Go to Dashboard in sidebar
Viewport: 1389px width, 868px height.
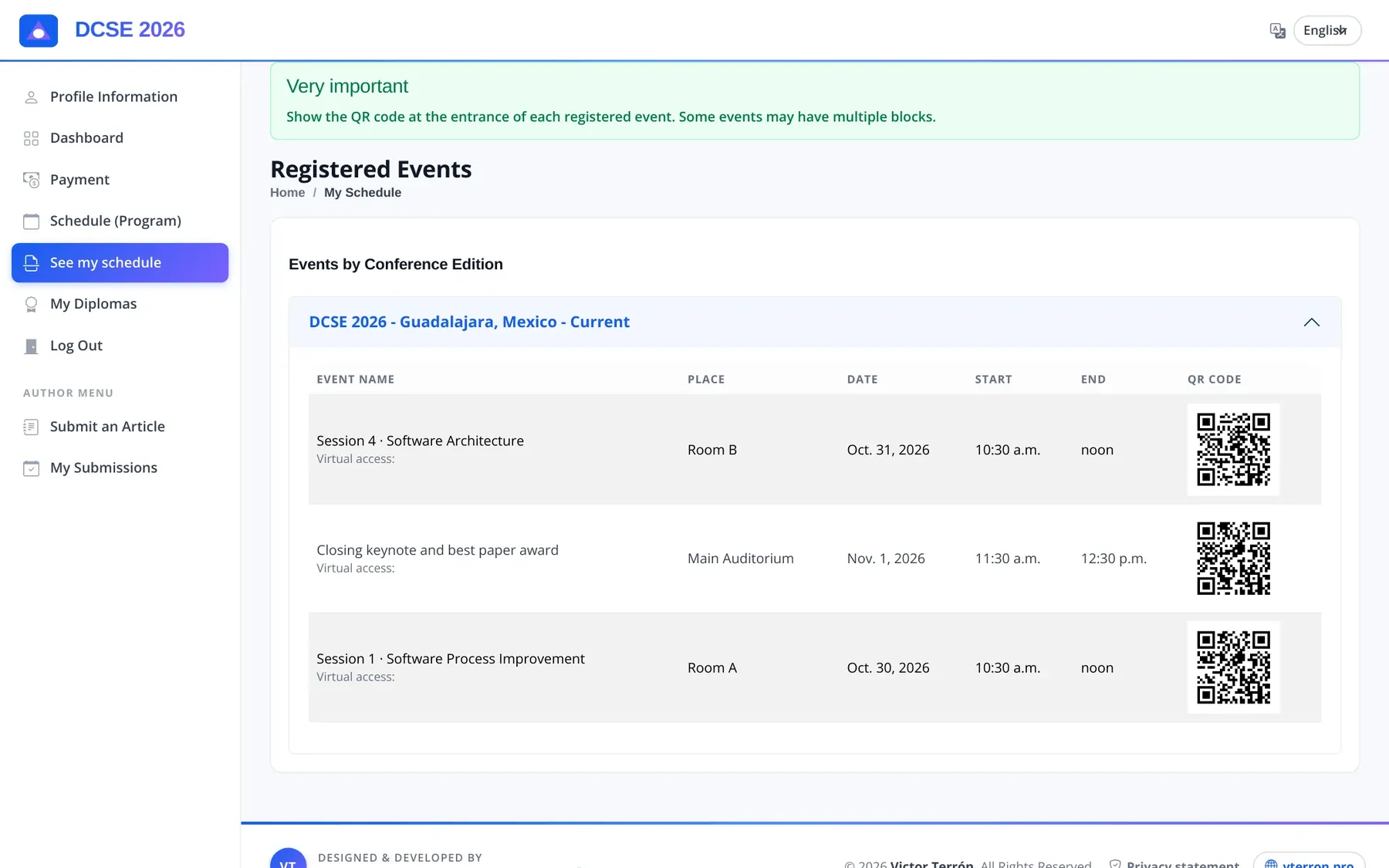(120, 138)
